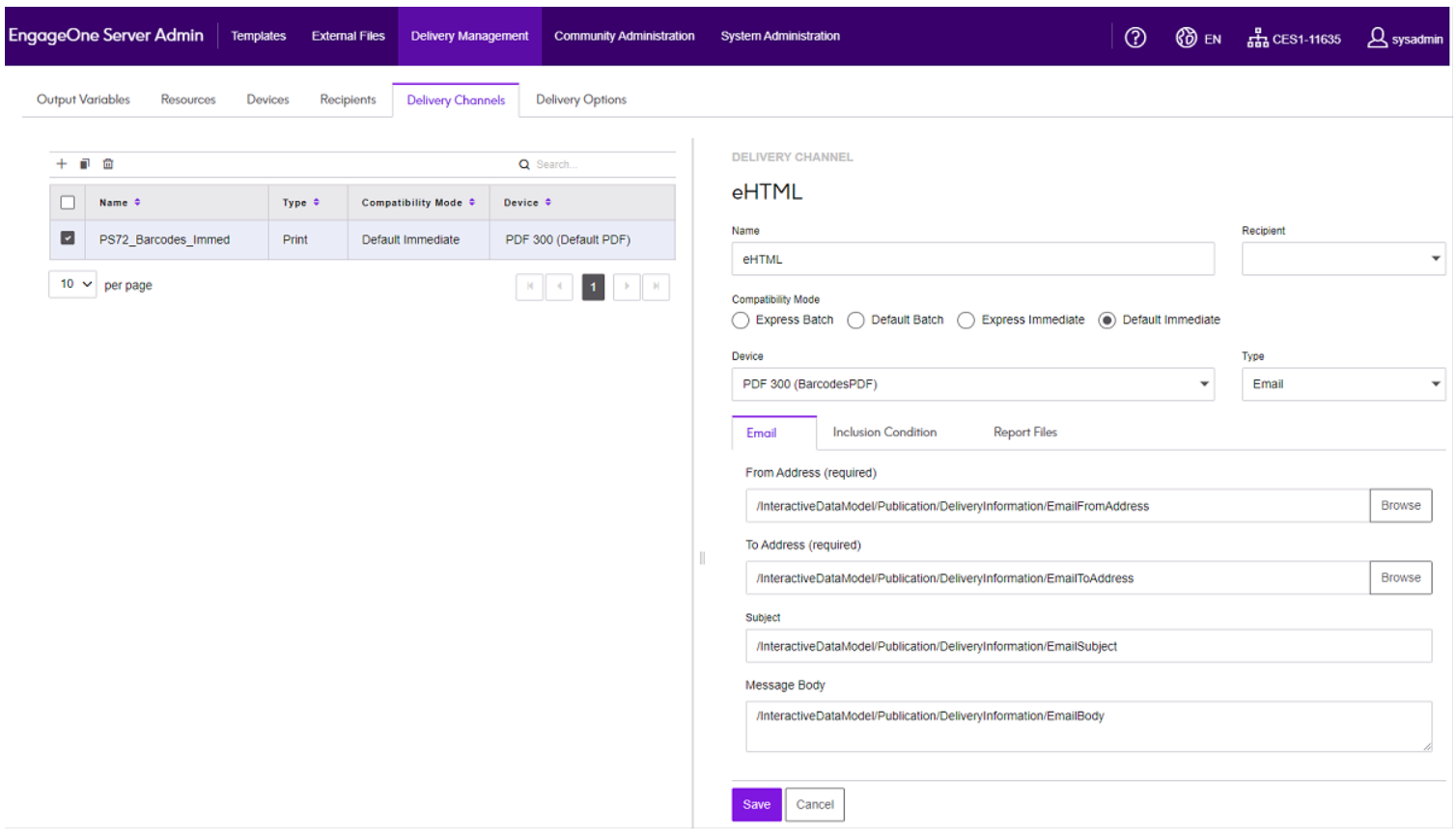Toggle the select-all header checkbox
The width and height of the screenshot is (1456, 840).
[68, 203]
